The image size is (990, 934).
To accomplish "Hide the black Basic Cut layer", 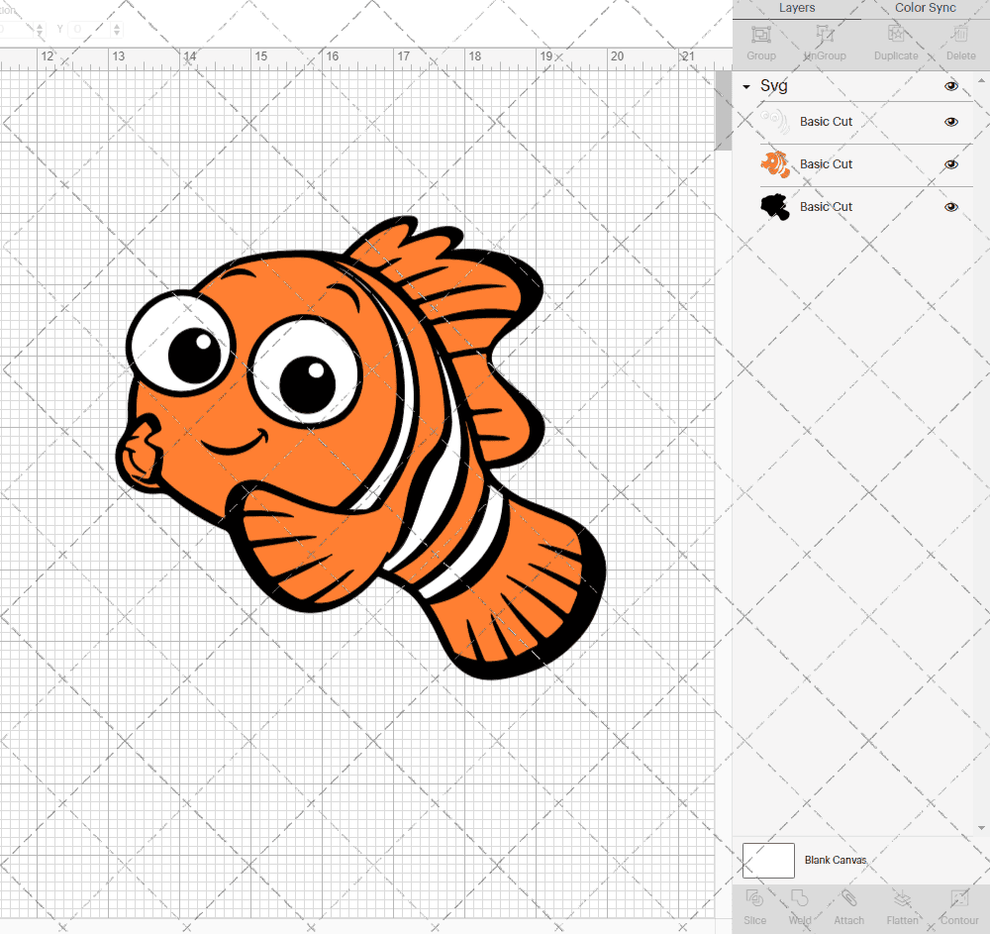I will tap(951, 206).
